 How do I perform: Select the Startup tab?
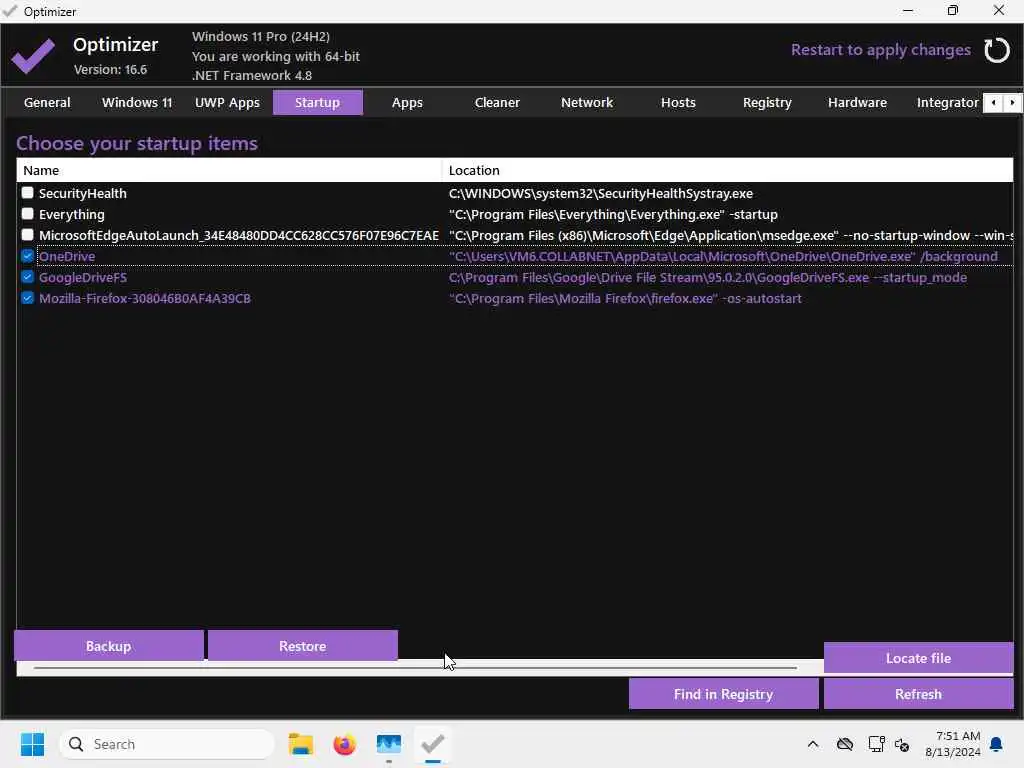(317, 103)
